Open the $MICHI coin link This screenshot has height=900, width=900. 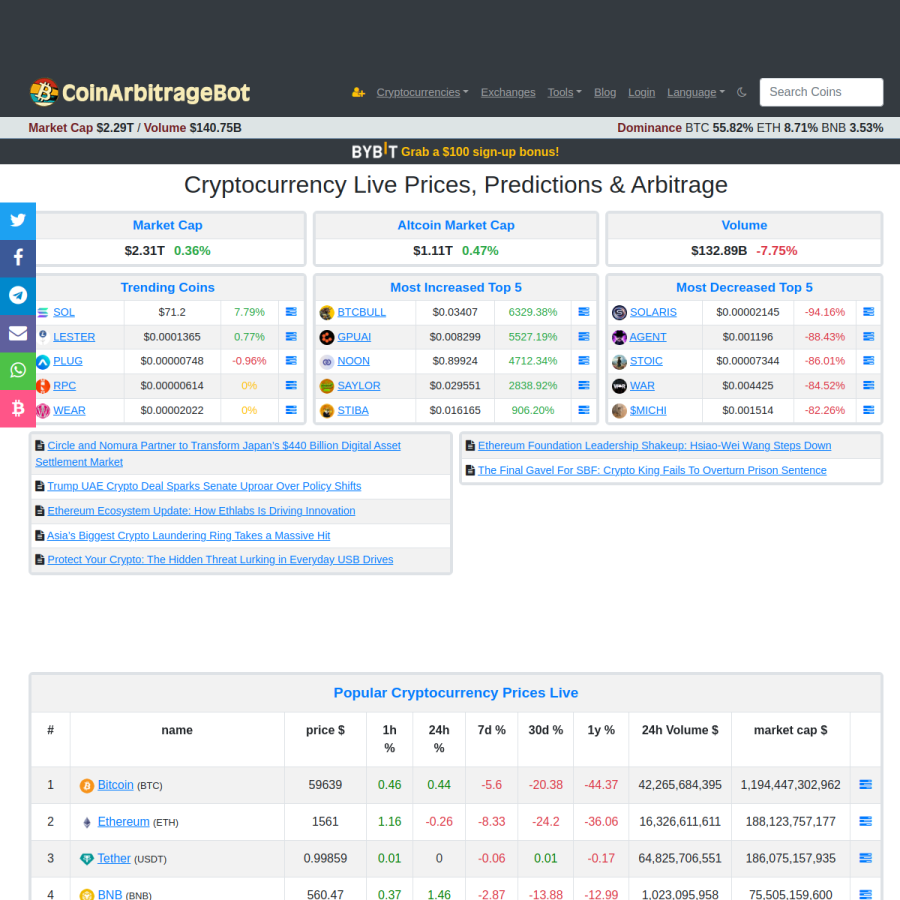pos(648,410)
